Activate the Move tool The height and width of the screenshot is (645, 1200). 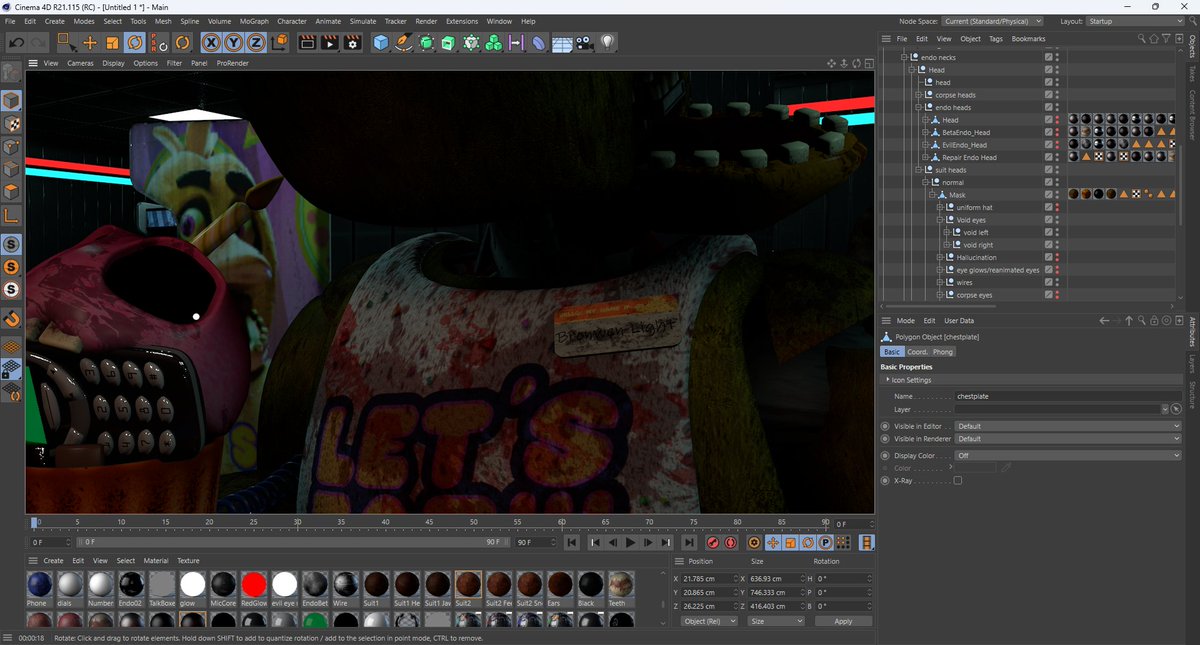(90, 42)
